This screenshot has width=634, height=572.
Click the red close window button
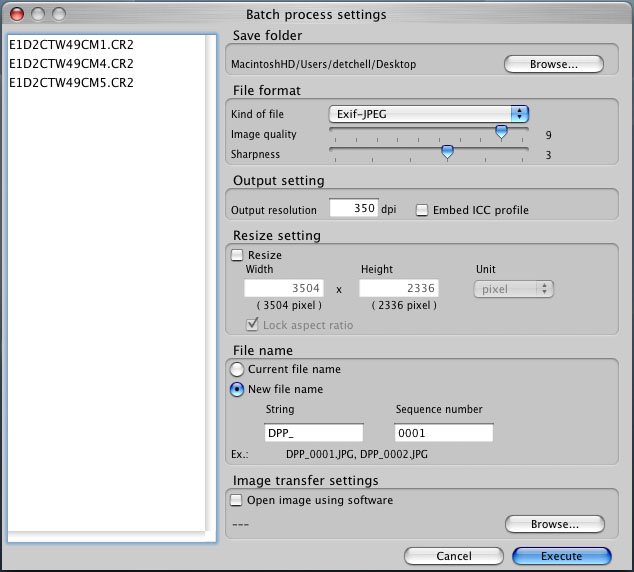coord(17,14)
